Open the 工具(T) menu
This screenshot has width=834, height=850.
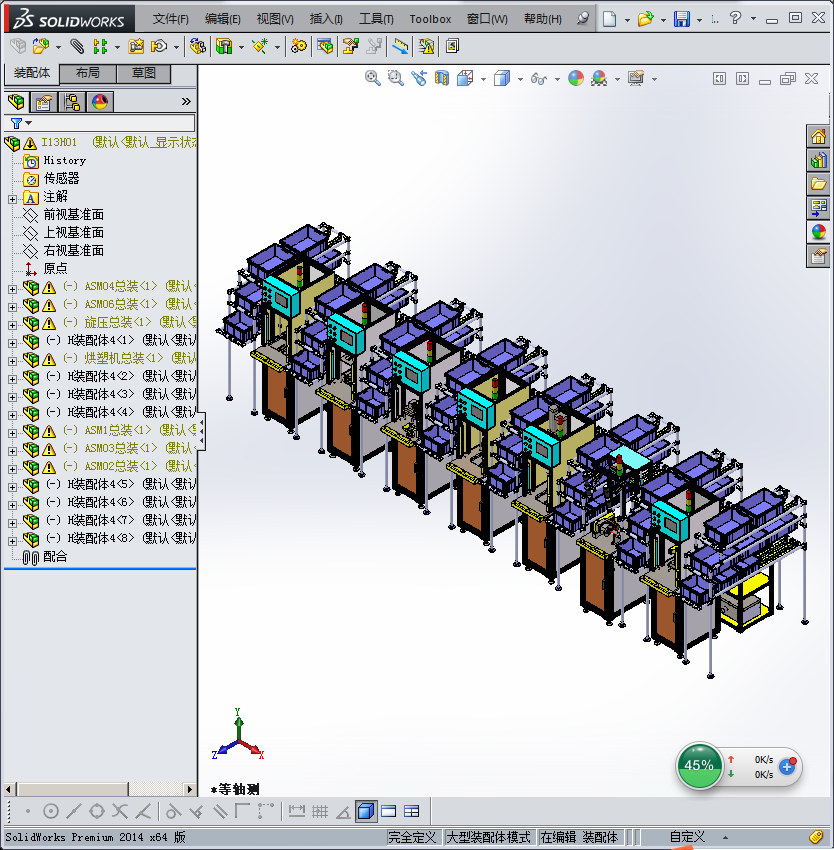pos(376,19)
